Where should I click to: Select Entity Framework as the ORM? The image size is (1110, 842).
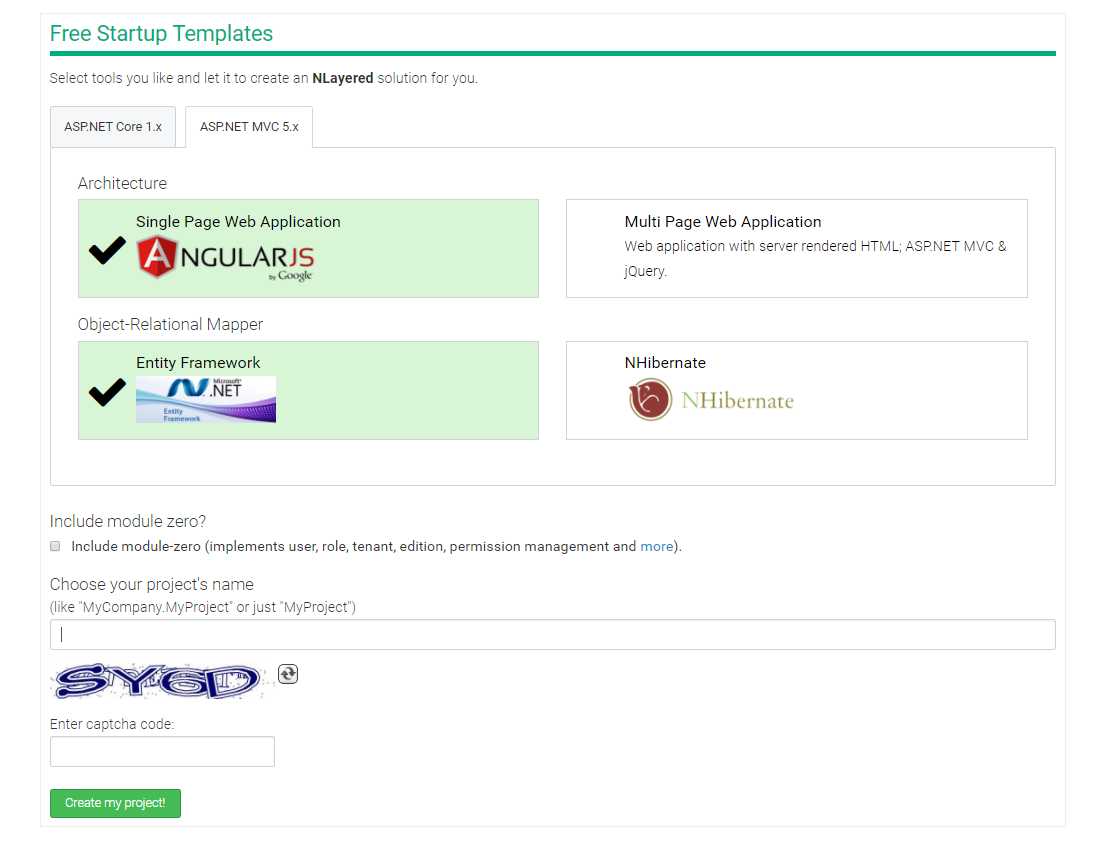pos(308,390)
